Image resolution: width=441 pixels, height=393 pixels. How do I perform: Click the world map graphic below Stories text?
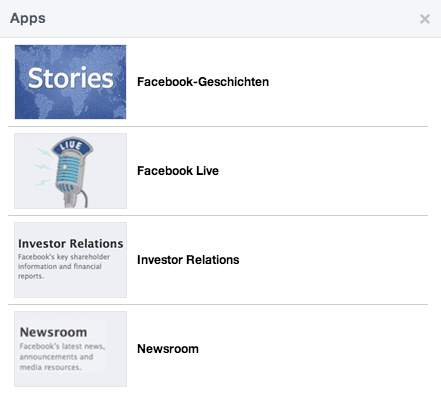click(x=70, y=105)
